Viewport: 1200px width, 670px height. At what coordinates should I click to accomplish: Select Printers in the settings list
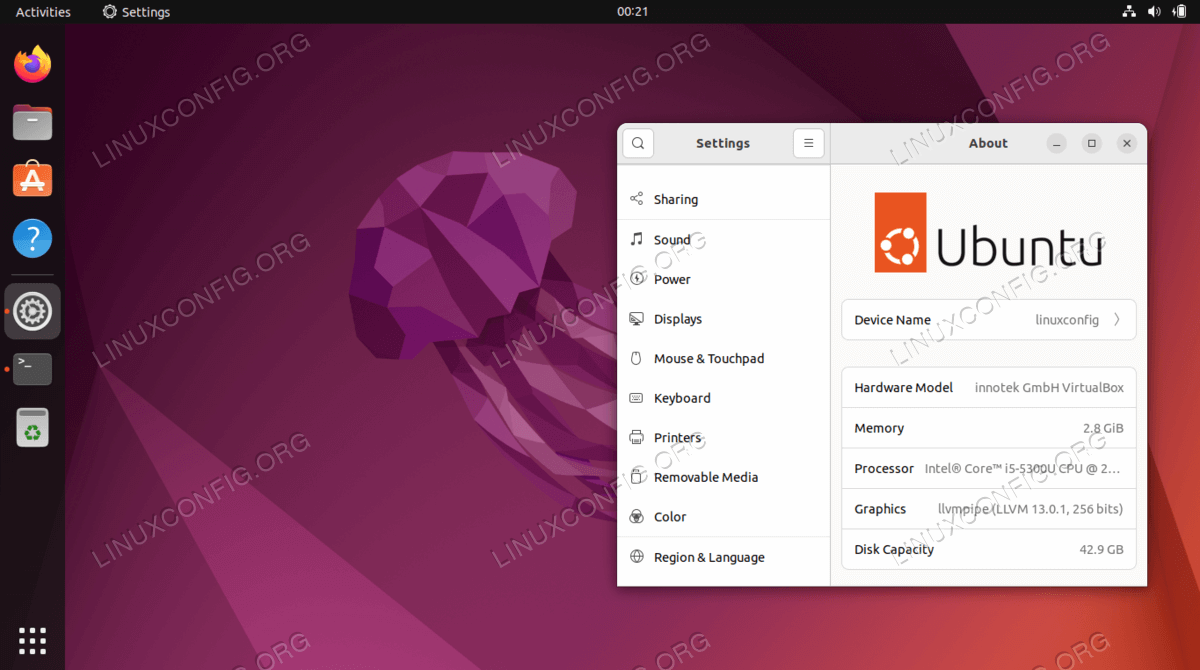pos(724,437)
